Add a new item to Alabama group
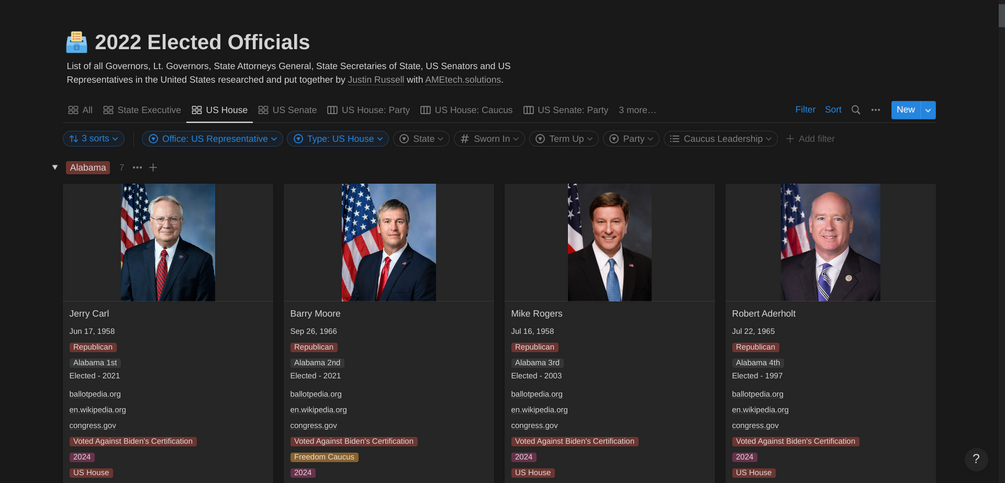Viewport: 1005px width, 483px height. click(153, 168)
